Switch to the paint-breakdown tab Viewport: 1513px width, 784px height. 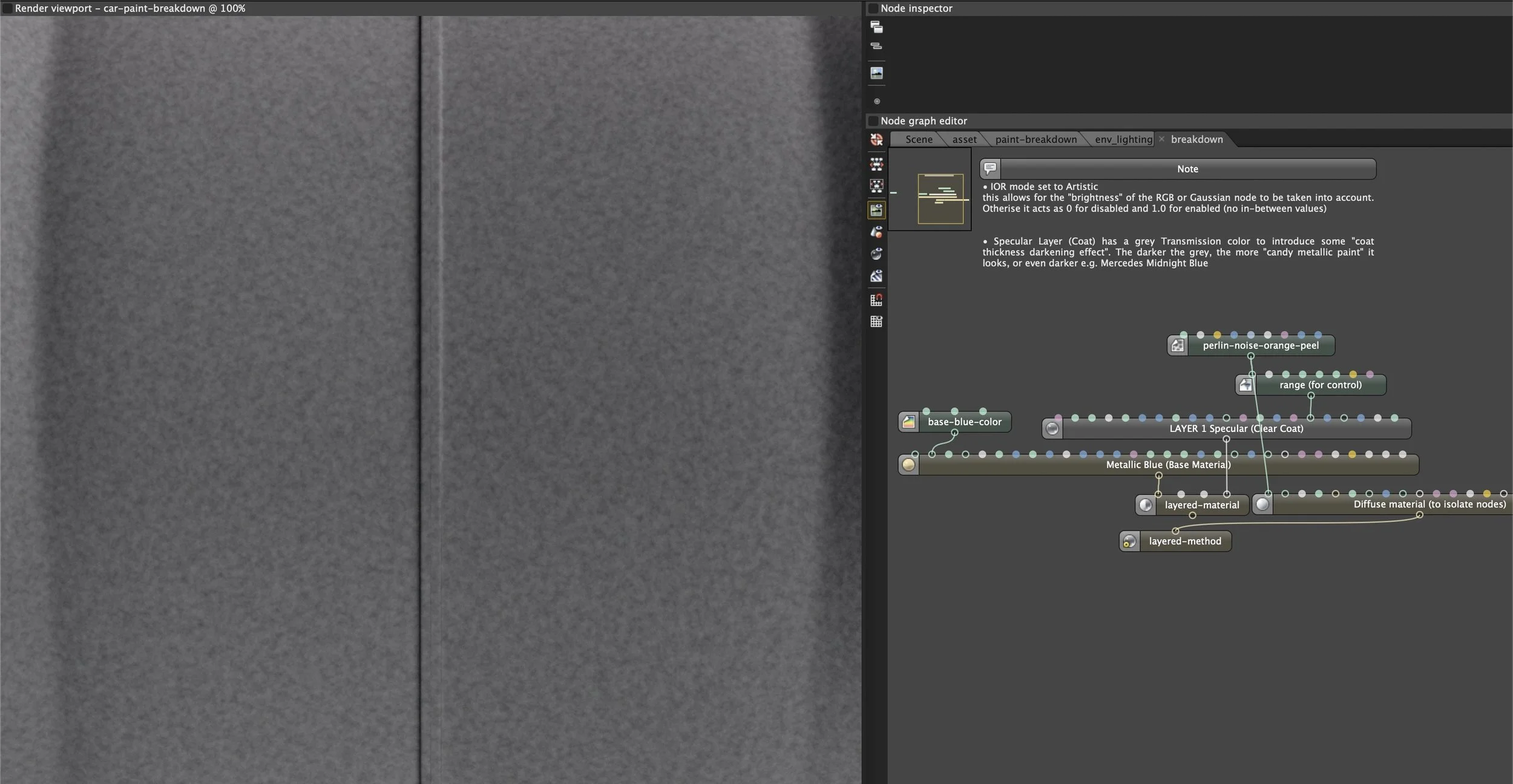[x=1035, y=140]
